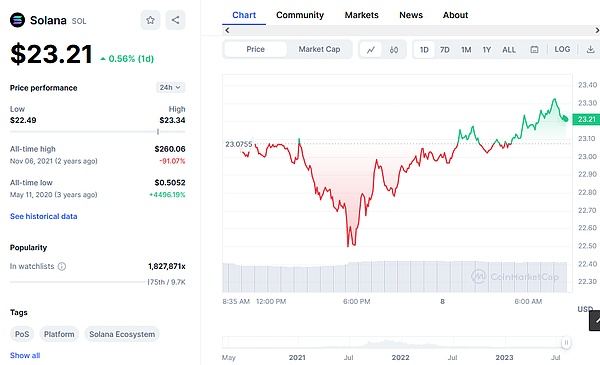600x365 pixels.
Task: Click the scroll-to-top arrow button
Action: (x=595, y=321)
